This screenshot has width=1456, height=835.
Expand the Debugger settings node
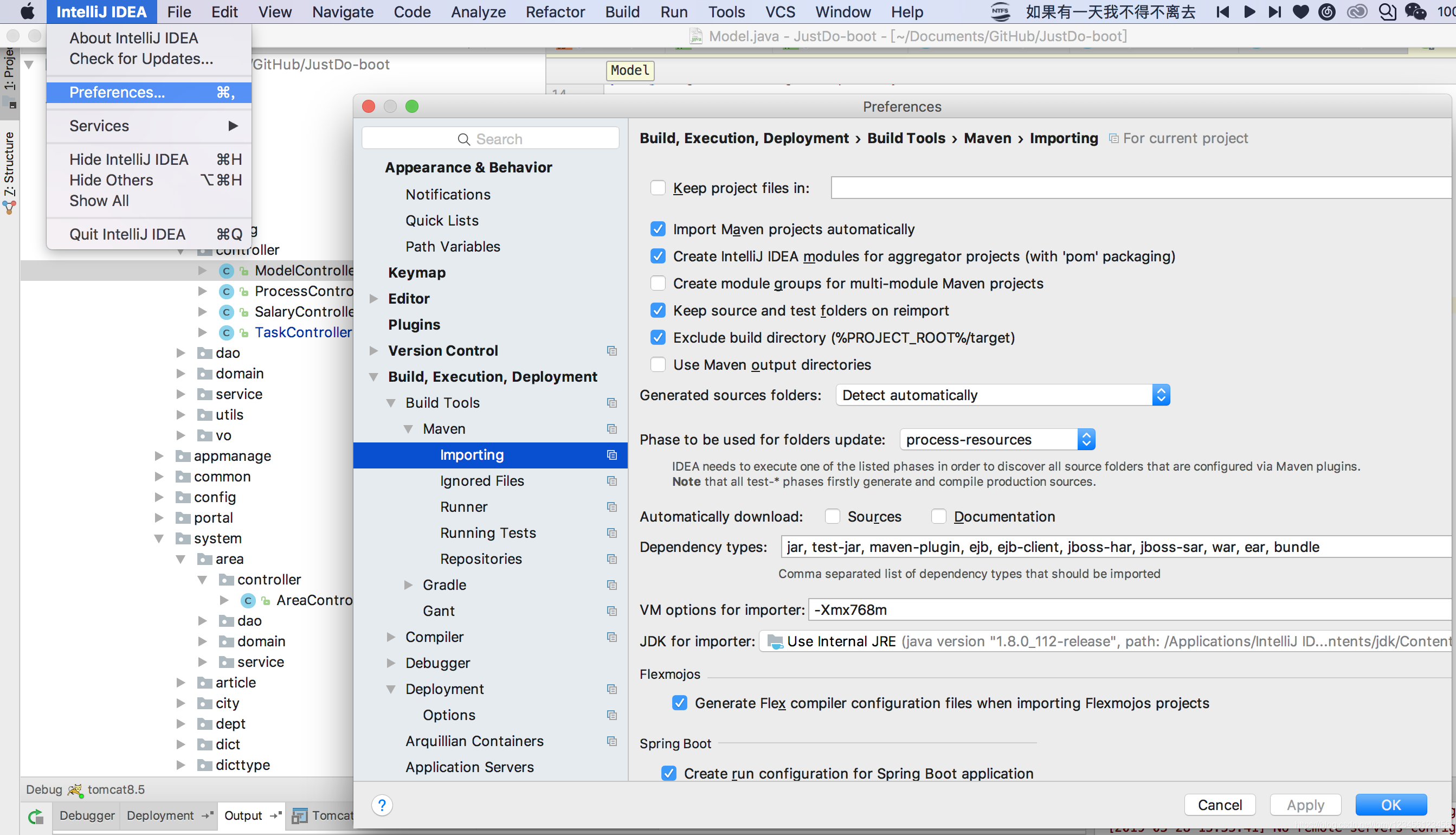click(391, 663)
